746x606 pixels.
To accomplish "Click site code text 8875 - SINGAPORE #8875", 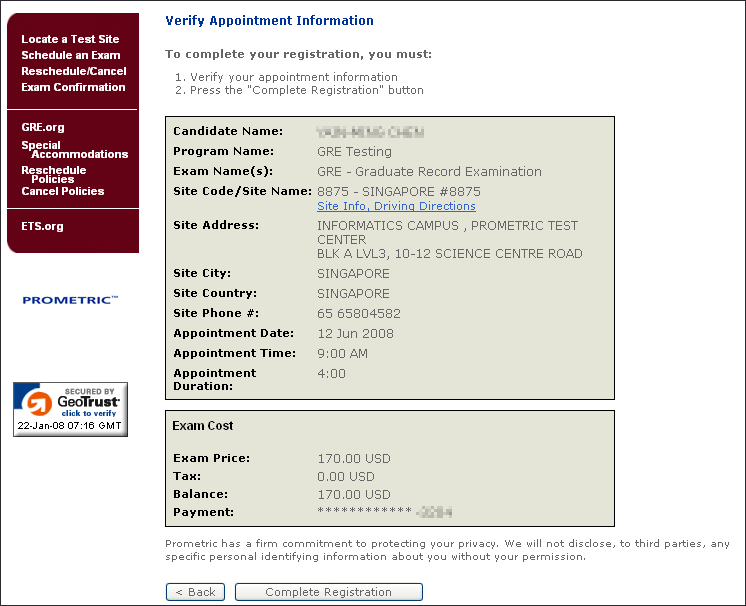I will coord(399,191).
